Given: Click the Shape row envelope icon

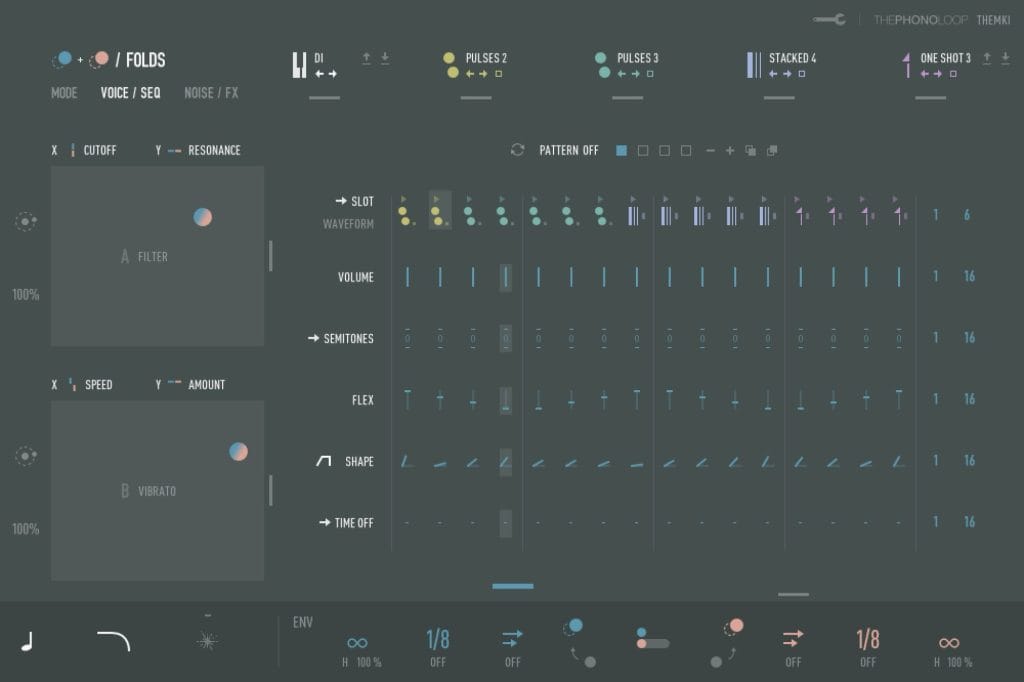Looking at the screenshot, I should point(323,461).
